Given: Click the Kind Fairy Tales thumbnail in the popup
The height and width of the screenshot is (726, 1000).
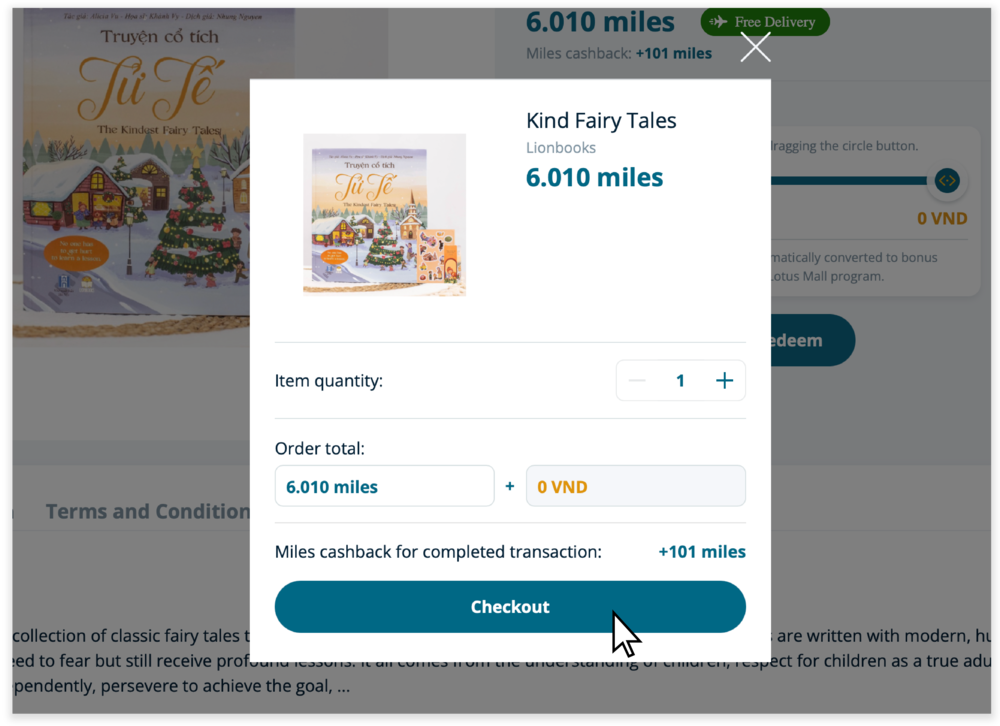Looking at the screenshot, I should coord(384,214).
